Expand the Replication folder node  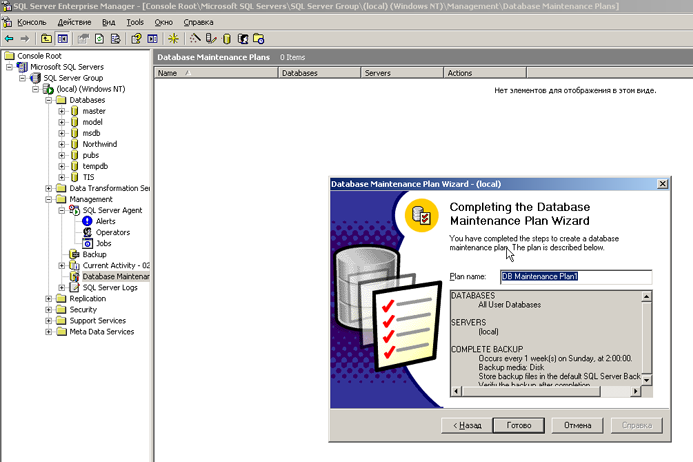pos(49,298)
